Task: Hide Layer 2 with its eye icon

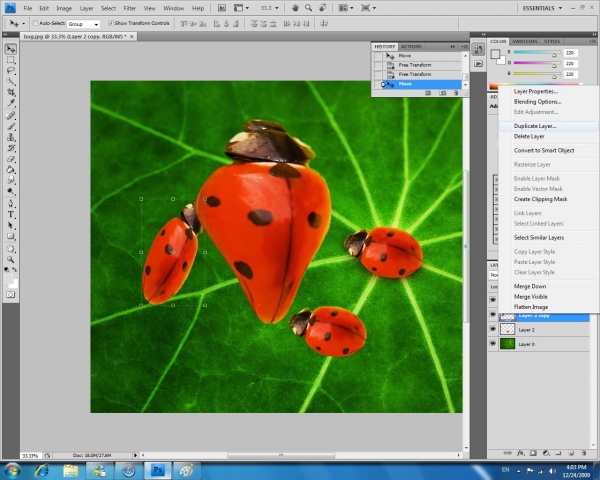Action: click(493, 329)
